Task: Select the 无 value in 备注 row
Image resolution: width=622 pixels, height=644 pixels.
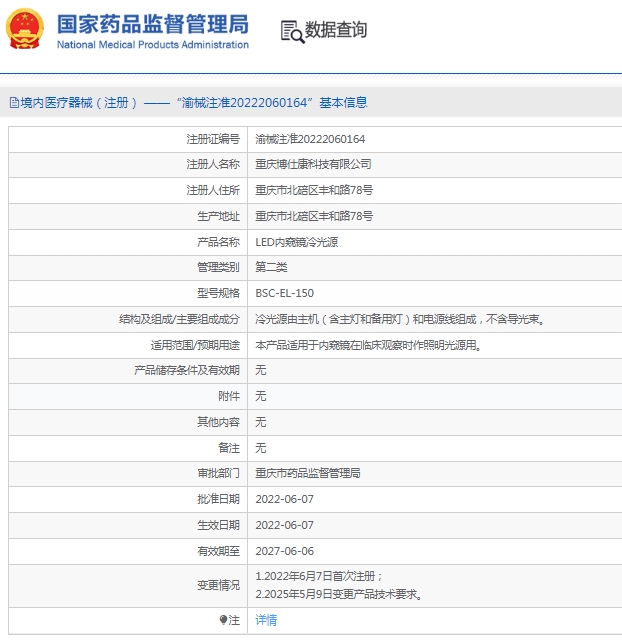Action: (260, 448)
